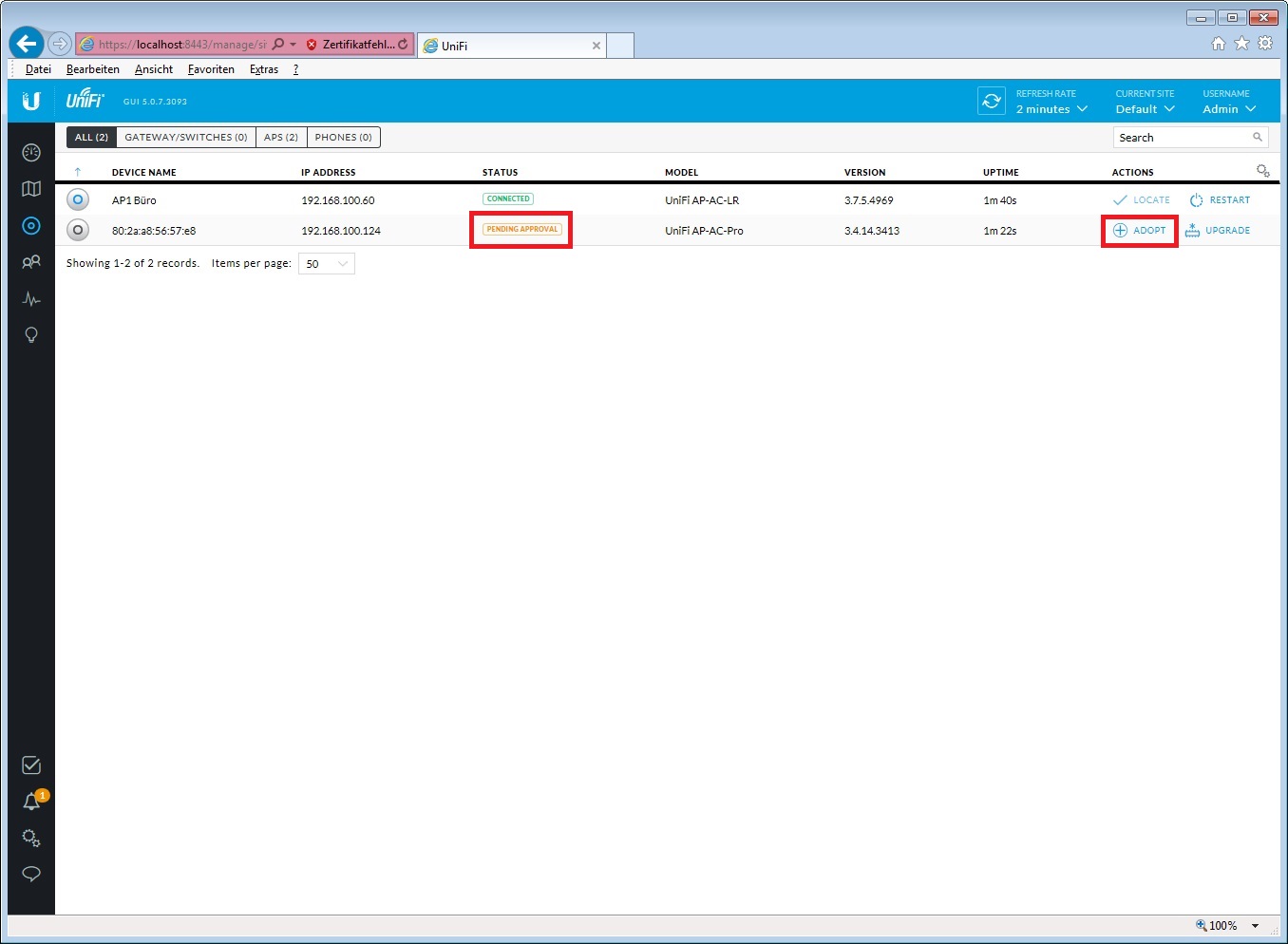This screenshot has width=1288, height=944.
Task: Select the APS (2) filter tab
Action: tap(281, 138)
